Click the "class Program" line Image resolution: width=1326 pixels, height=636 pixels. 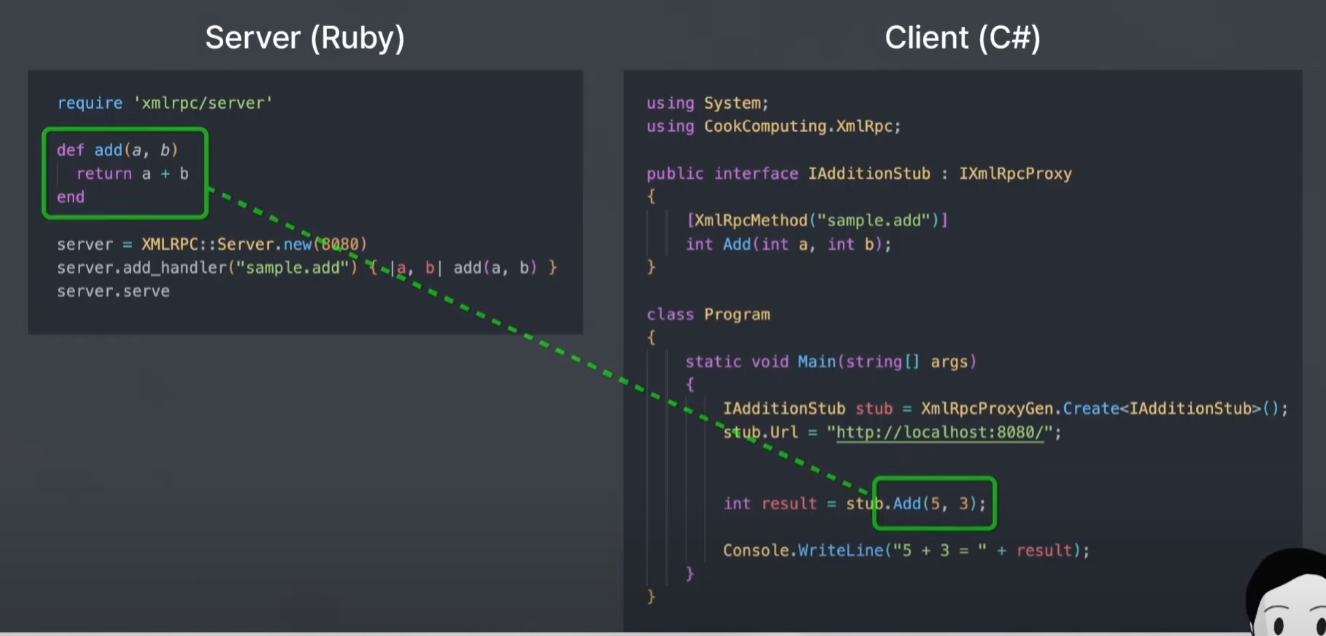tap(708, 314)
